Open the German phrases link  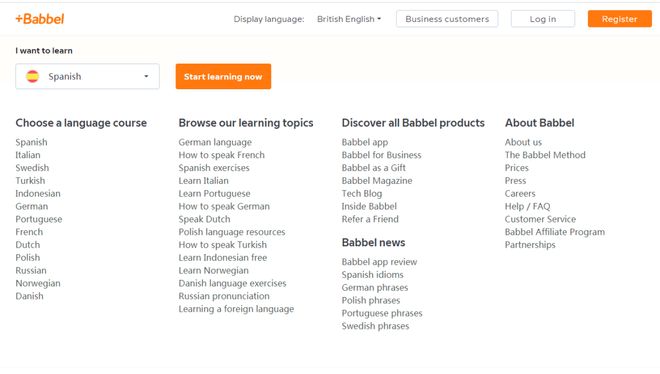[x=375, y=288]
